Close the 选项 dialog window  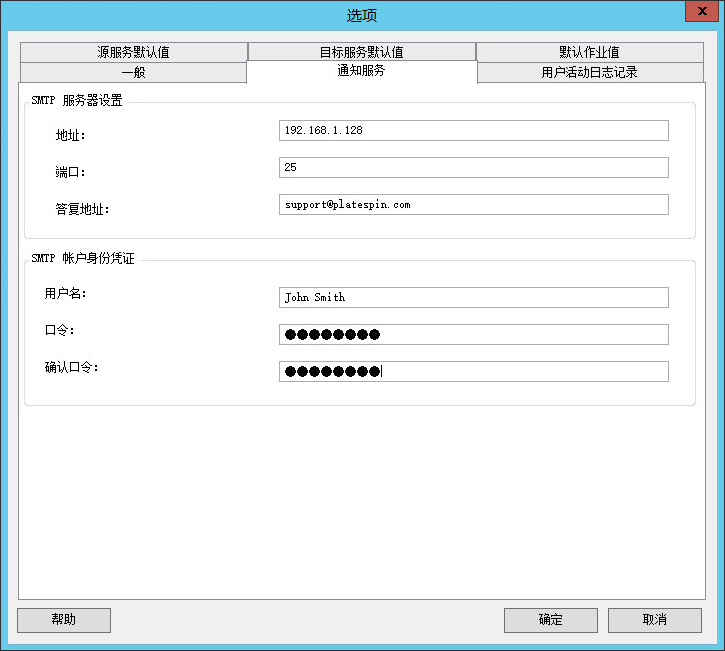(702, 11)
